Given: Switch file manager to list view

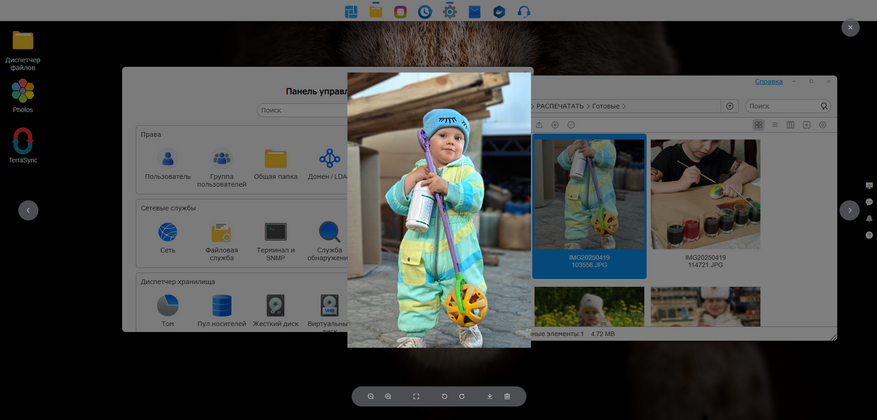Looking at the screenshot, I should pyautogui.click(x=775, y=125).
